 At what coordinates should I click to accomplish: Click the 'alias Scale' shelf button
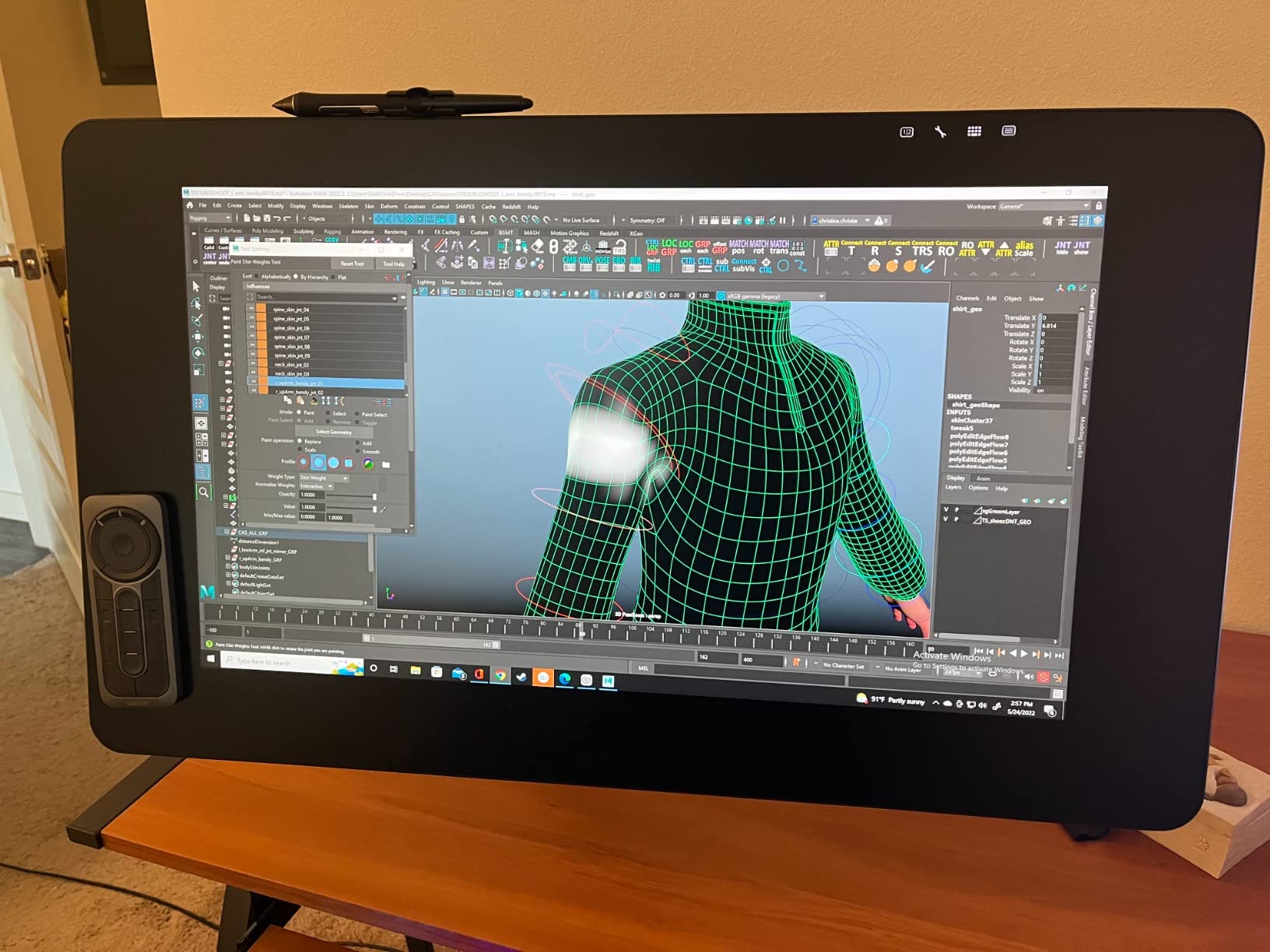1024,249
